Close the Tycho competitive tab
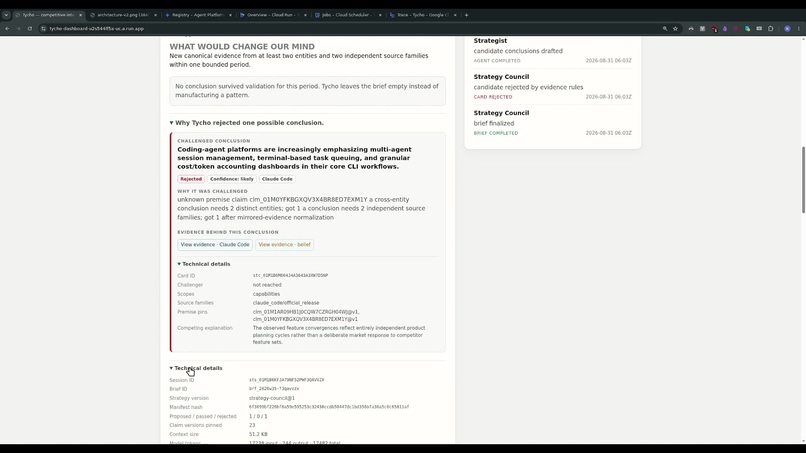Viewport: 806px width, 453px height. tap(80, 15)
